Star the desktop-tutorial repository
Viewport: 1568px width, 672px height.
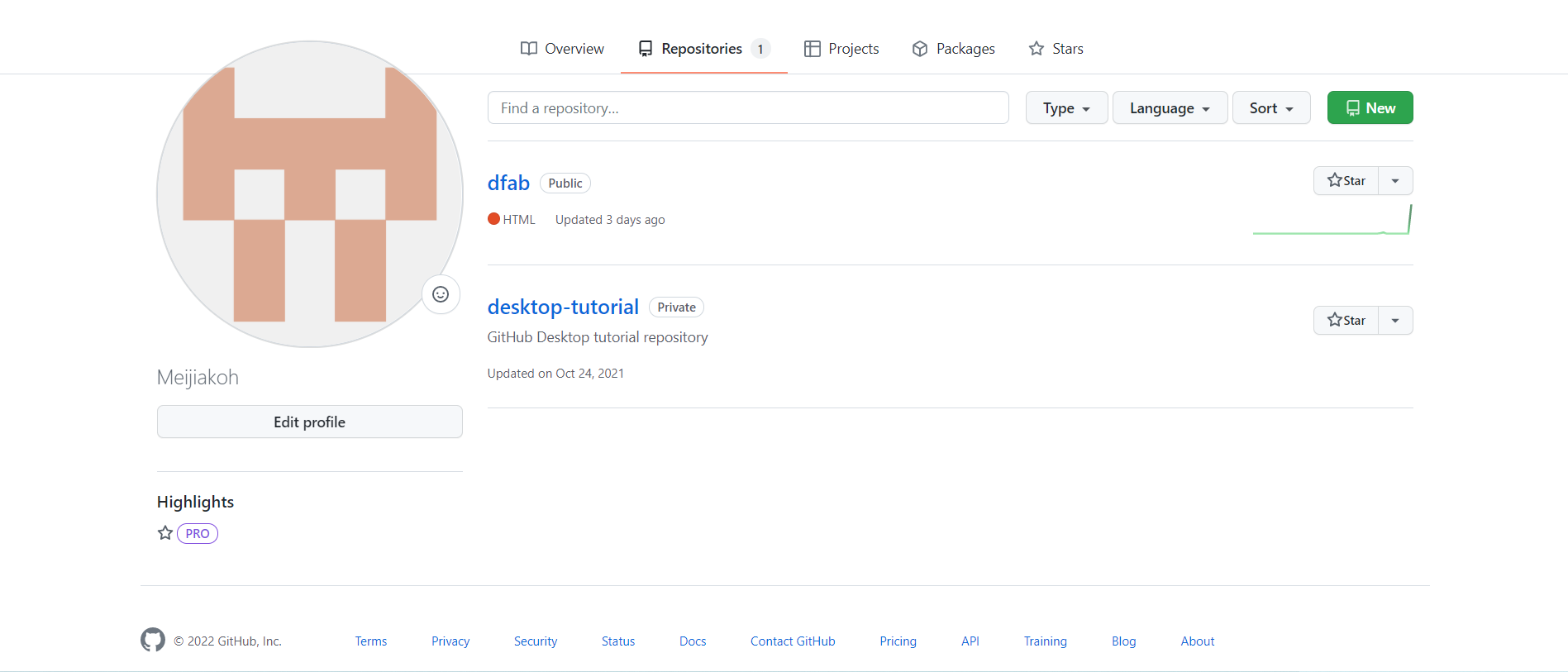point(1346,320)
